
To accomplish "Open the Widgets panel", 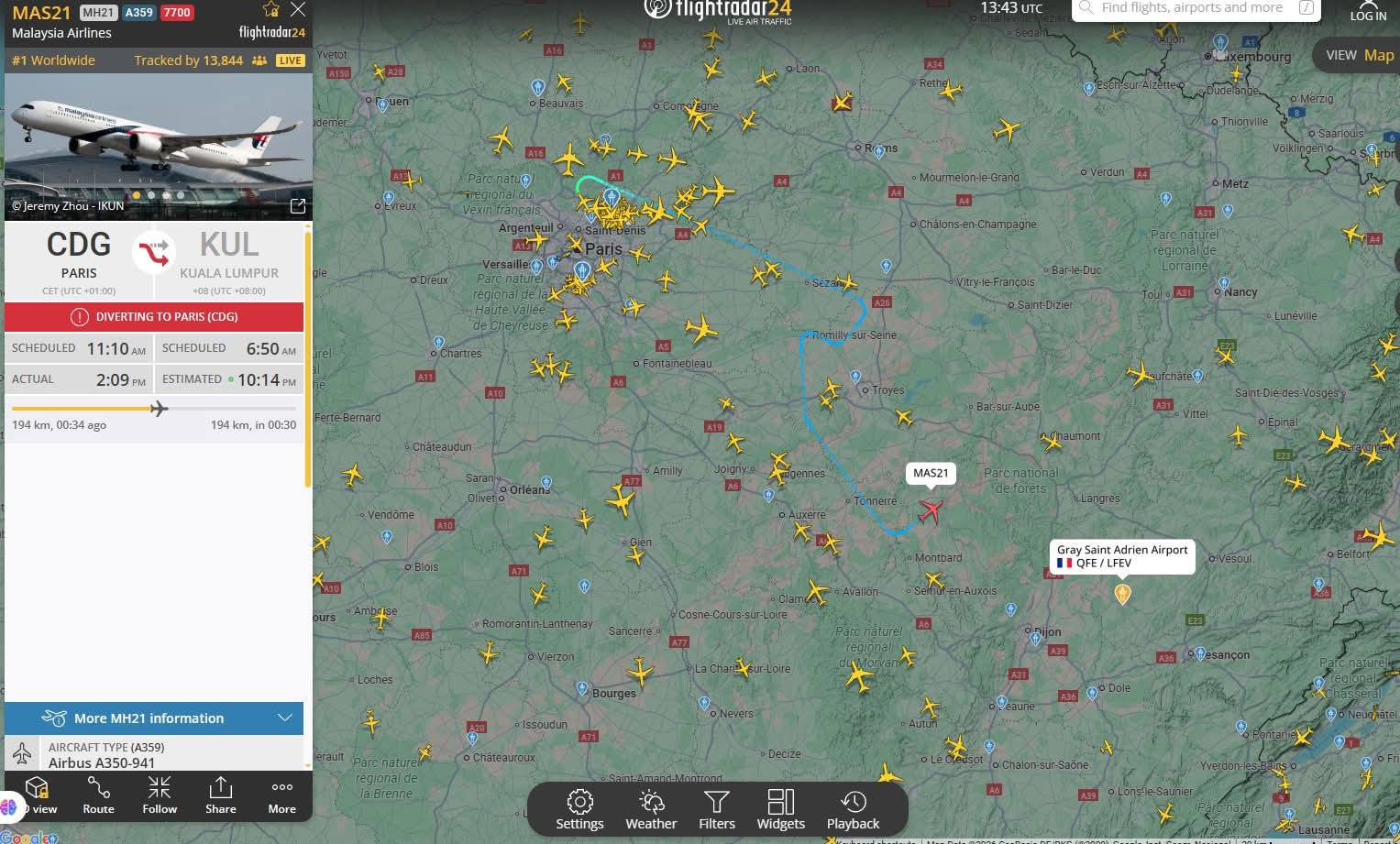I will click(780, 810).
